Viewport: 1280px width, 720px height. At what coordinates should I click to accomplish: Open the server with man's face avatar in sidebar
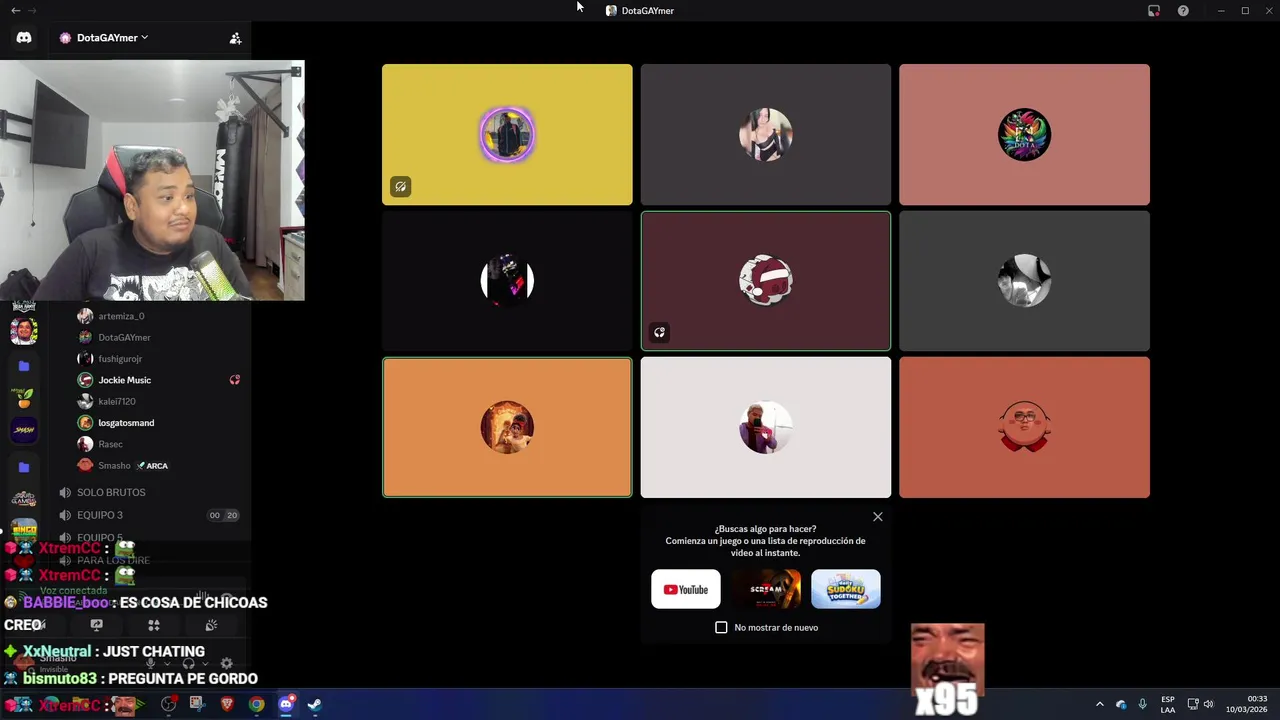click(24, 331)
